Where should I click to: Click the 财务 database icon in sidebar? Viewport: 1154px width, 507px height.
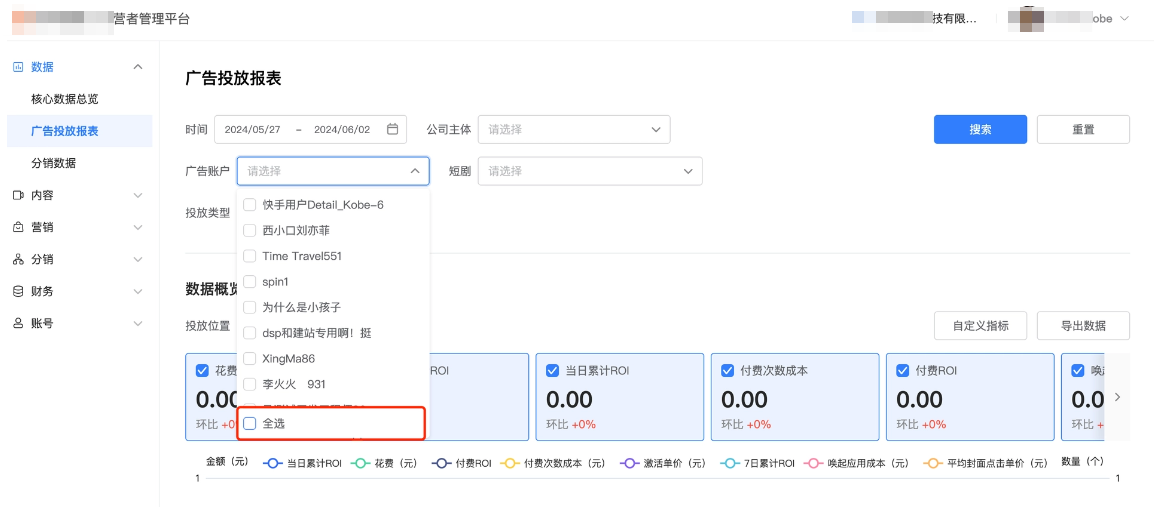18,291
